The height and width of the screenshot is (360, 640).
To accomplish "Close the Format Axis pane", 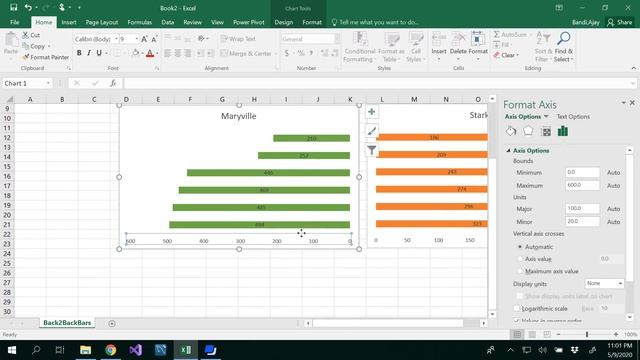I will pyautogui.click(x=632, y=103).
